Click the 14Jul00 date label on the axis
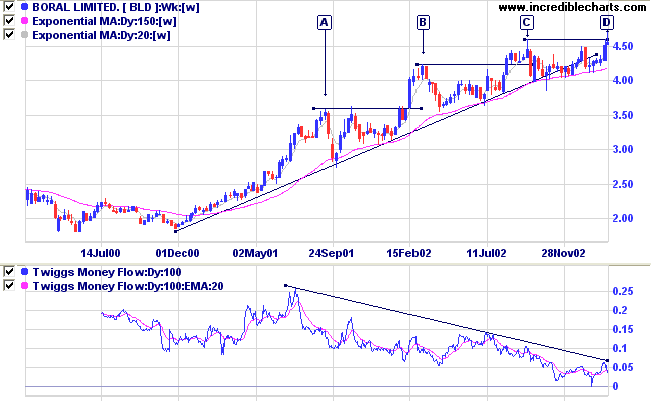Screen dimensions: 651x406 tap(100, 253)
